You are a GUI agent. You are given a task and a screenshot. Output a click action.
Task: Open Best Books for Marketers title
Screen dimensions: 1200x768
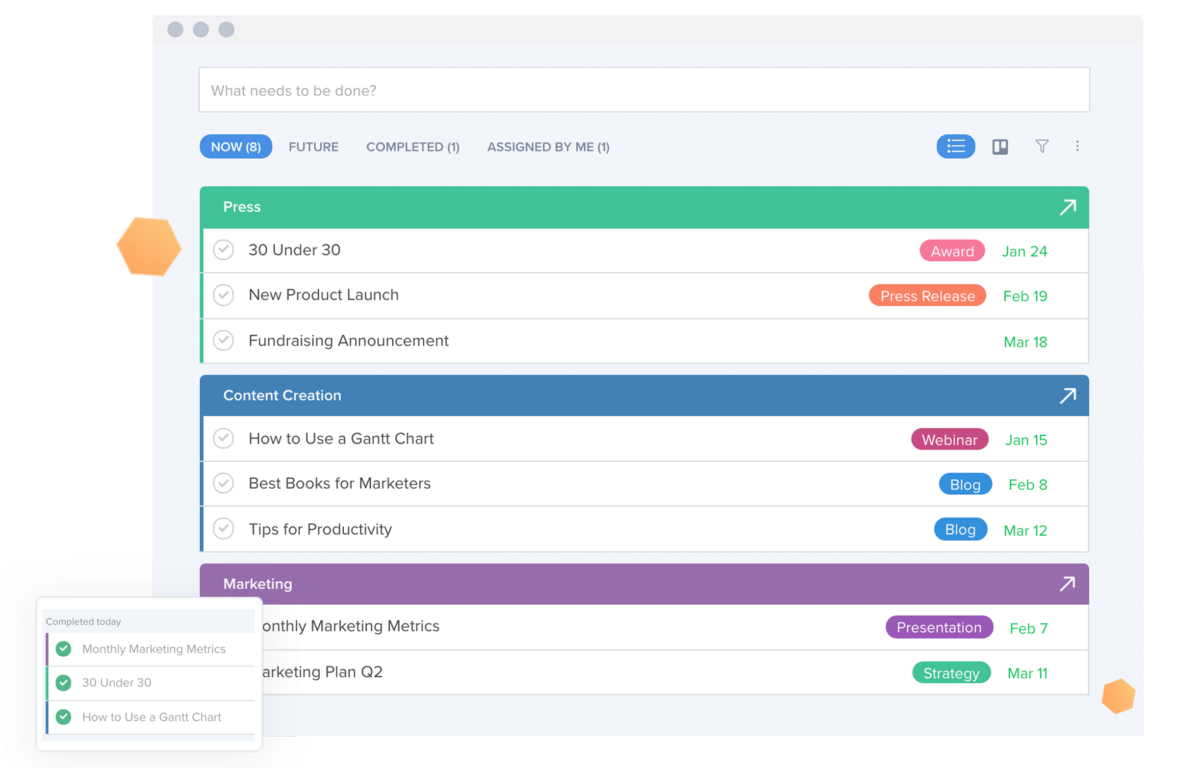tap(340, 483)
